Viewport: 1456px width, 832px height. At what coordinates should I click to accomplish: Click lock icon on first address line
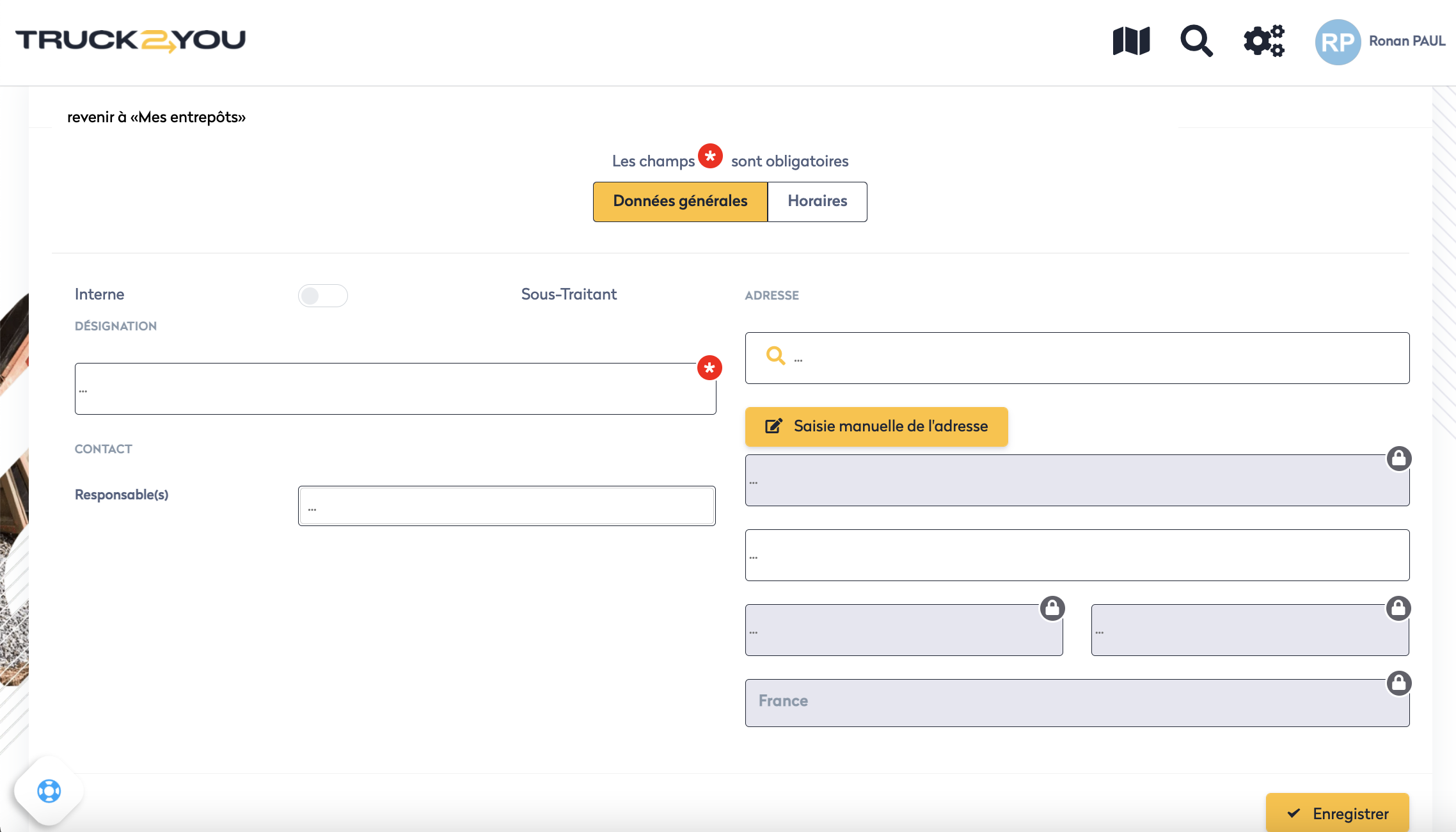click(x=1399, y=458)
